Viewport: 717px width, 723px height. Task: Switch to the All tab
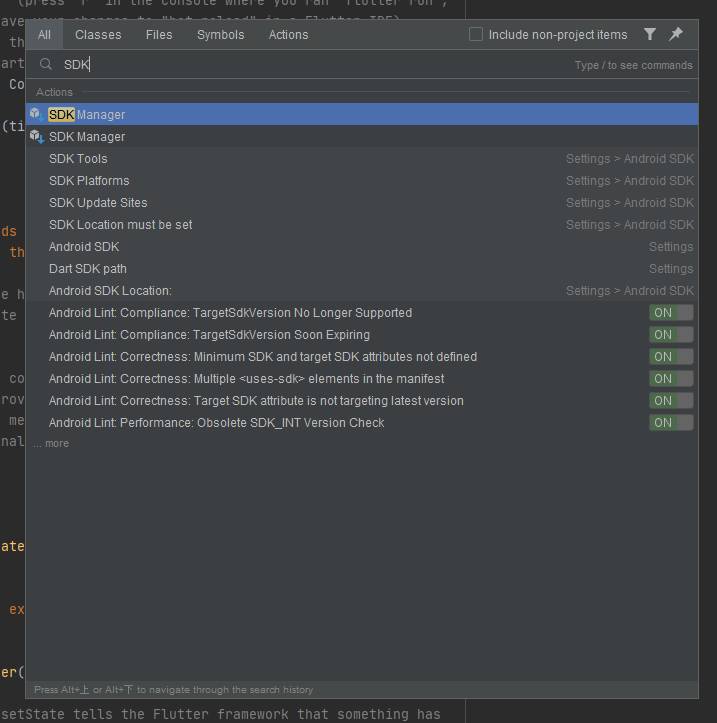click(44, 35)
